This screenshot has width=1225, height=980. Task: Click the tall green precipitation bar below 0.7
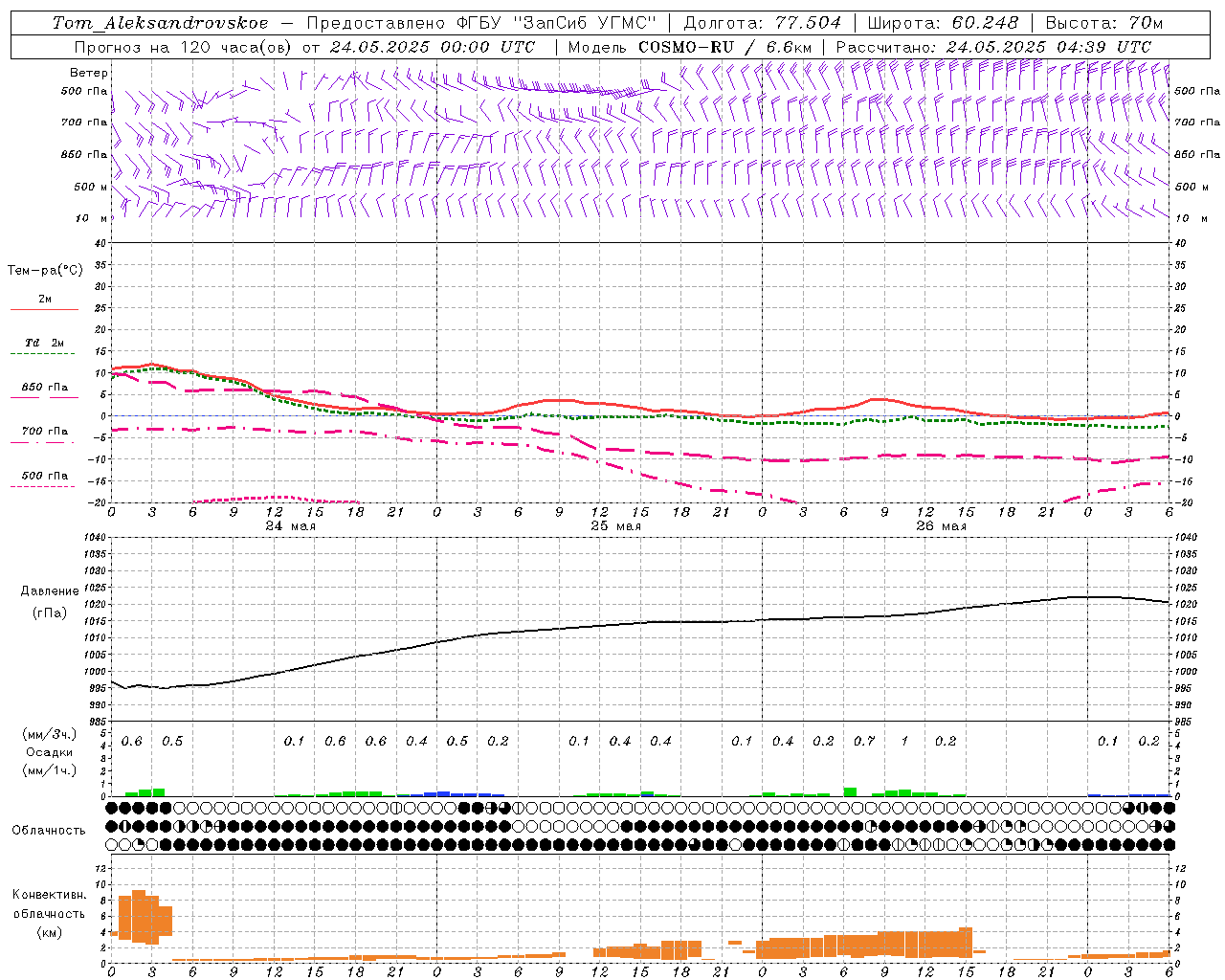click(850, 791)
